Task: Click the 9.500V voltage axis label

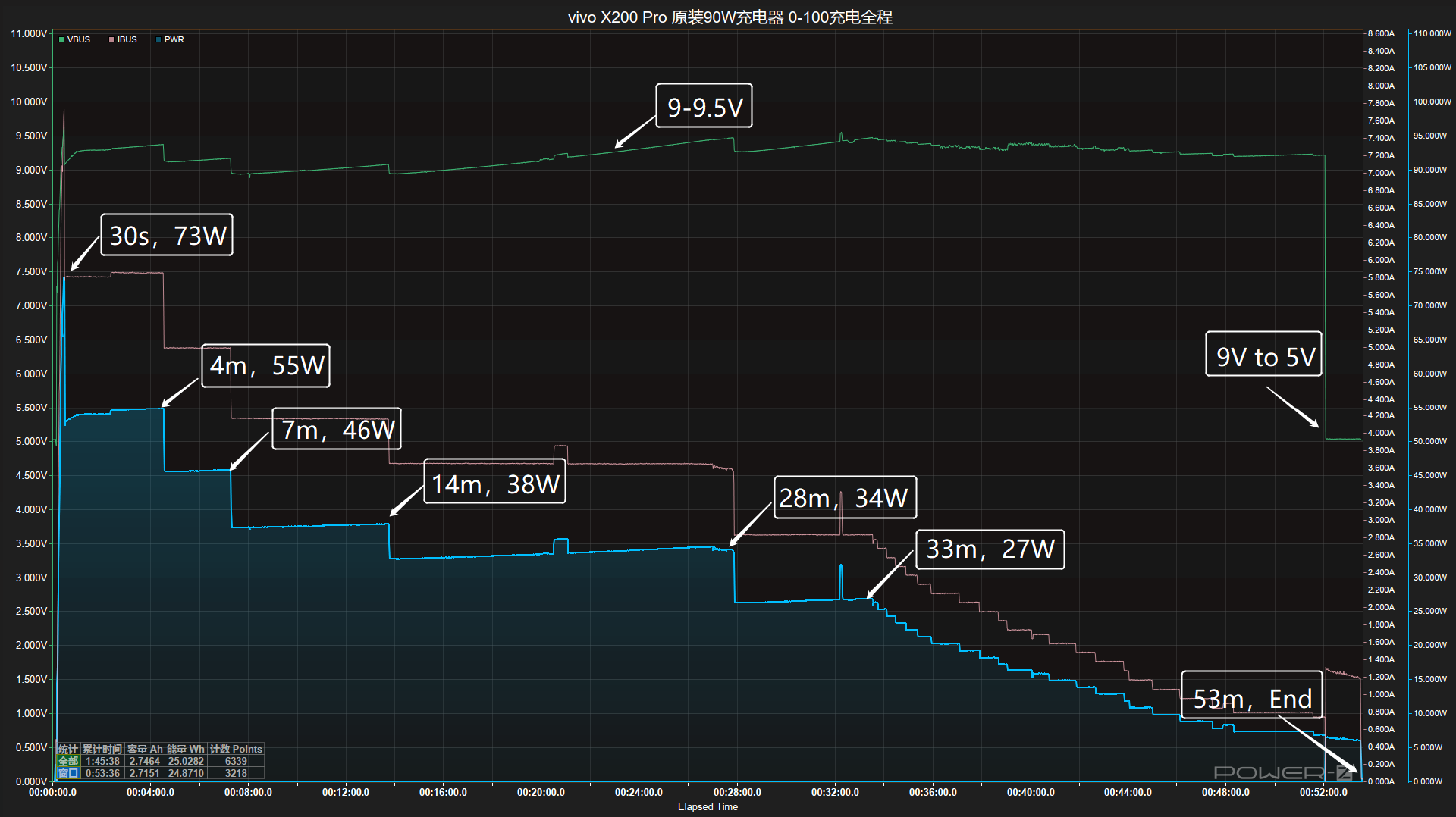Action: tap(31, 136)
